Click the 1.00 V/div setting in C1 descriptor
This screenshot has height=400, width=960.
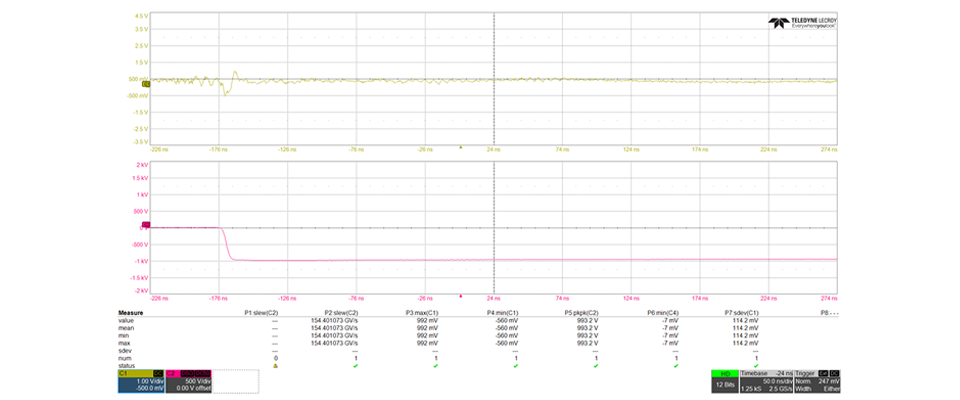coord(151,381)
